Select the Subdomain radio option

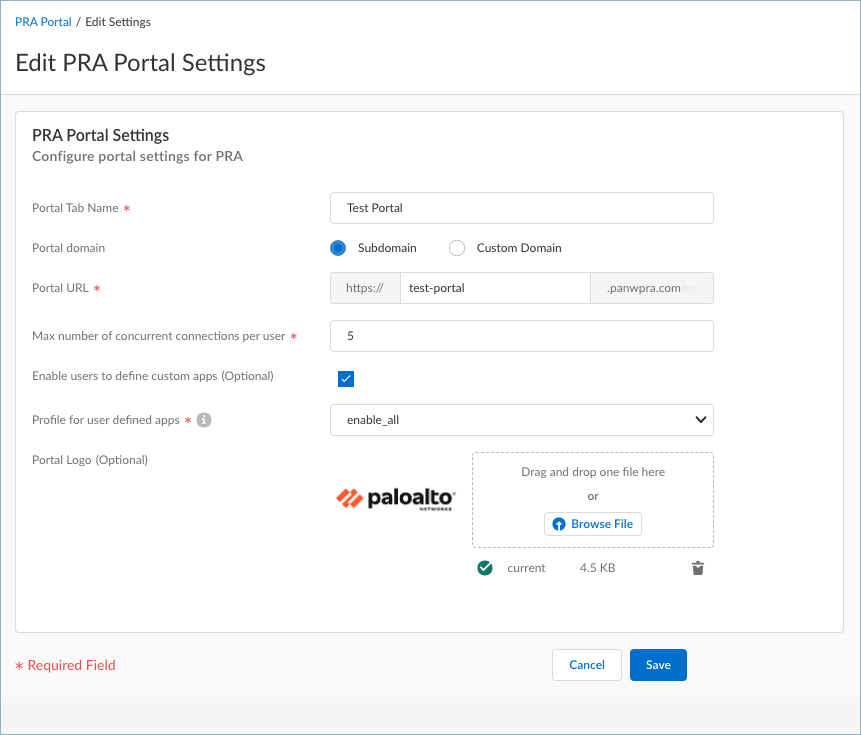click(x=338, y=248)
